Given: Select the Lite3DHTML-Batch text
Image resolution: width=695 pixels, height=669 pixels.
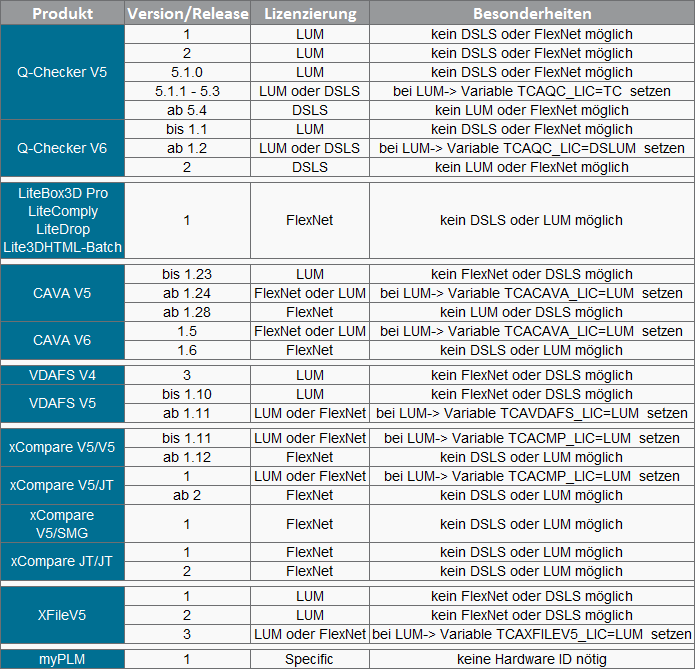Looking at the screenshot, I should click(62, 247).
